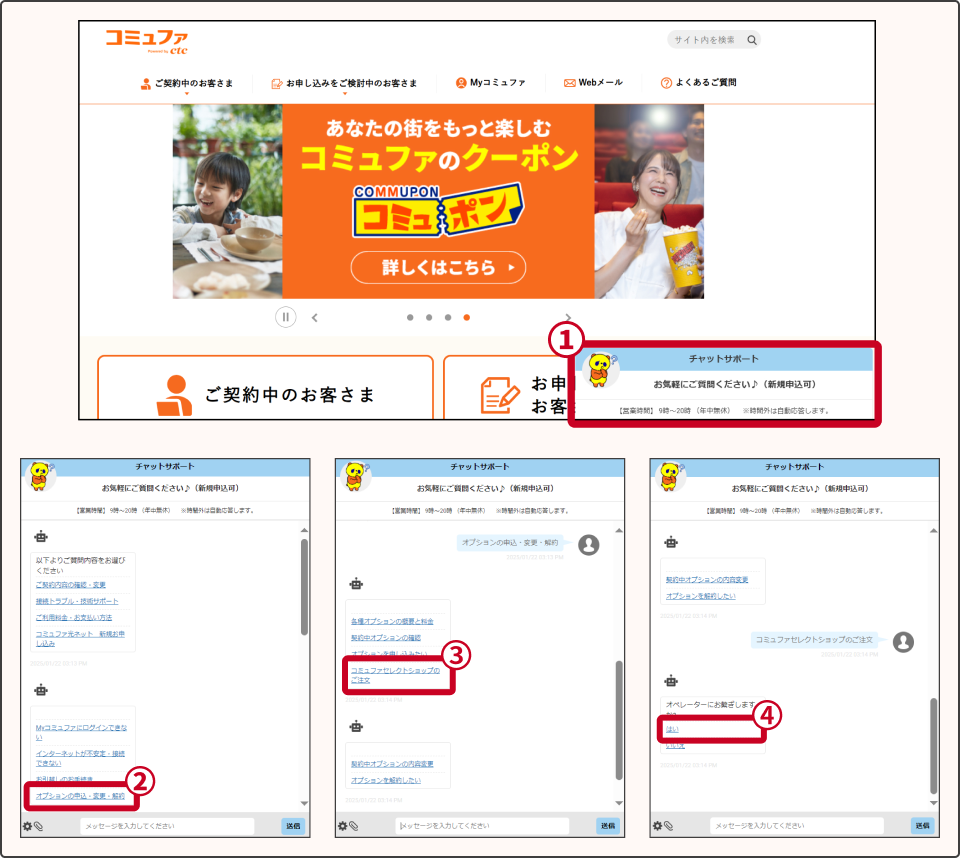Image resolution: width=960 pixels, height=858 pixels.
Task: Click the 各種オプションの概要と料金 link
Action: (x=392, y=621)
